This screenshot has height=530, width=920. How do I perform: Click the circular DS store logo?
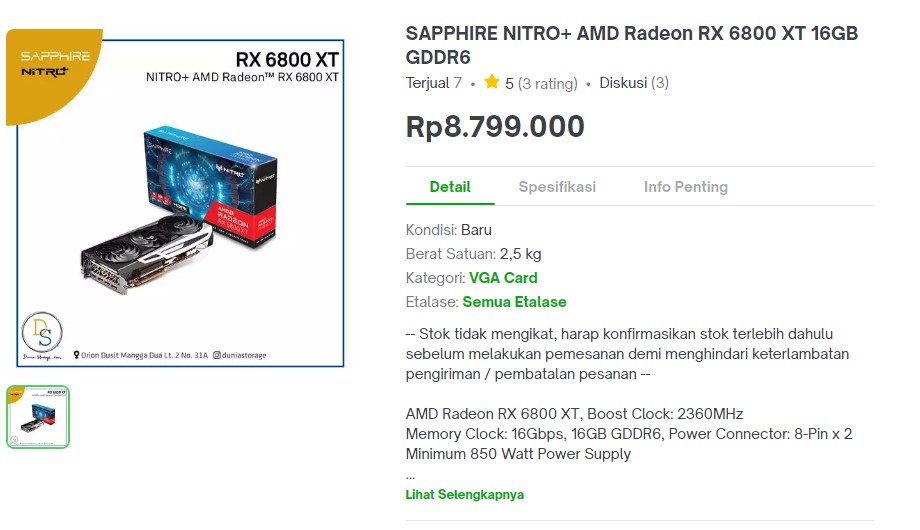coord(43,332)
